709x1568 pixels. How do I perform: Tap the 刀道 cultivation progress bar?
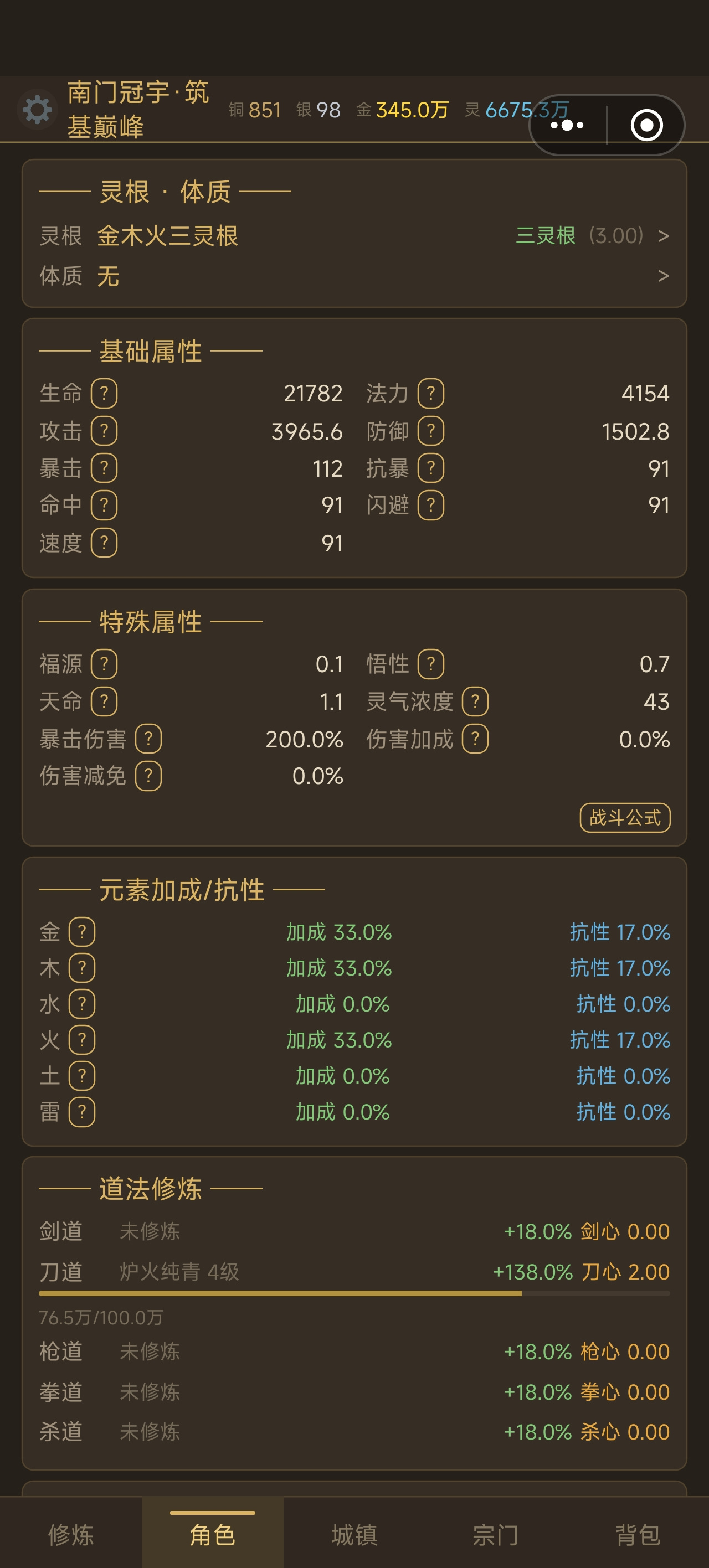(354, 1293)
